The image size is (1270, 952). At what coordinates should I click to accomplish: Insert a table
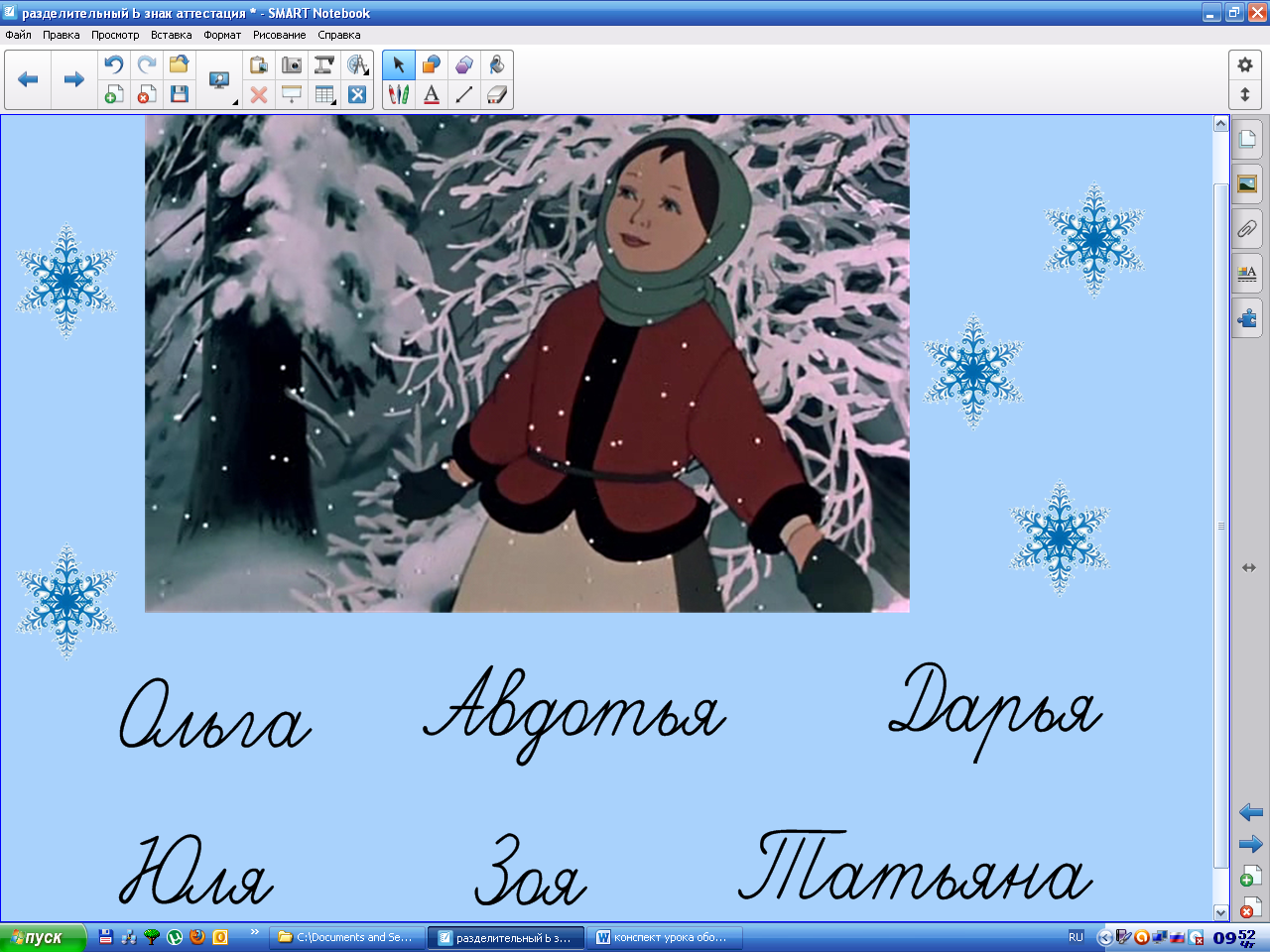pos(324,94)
